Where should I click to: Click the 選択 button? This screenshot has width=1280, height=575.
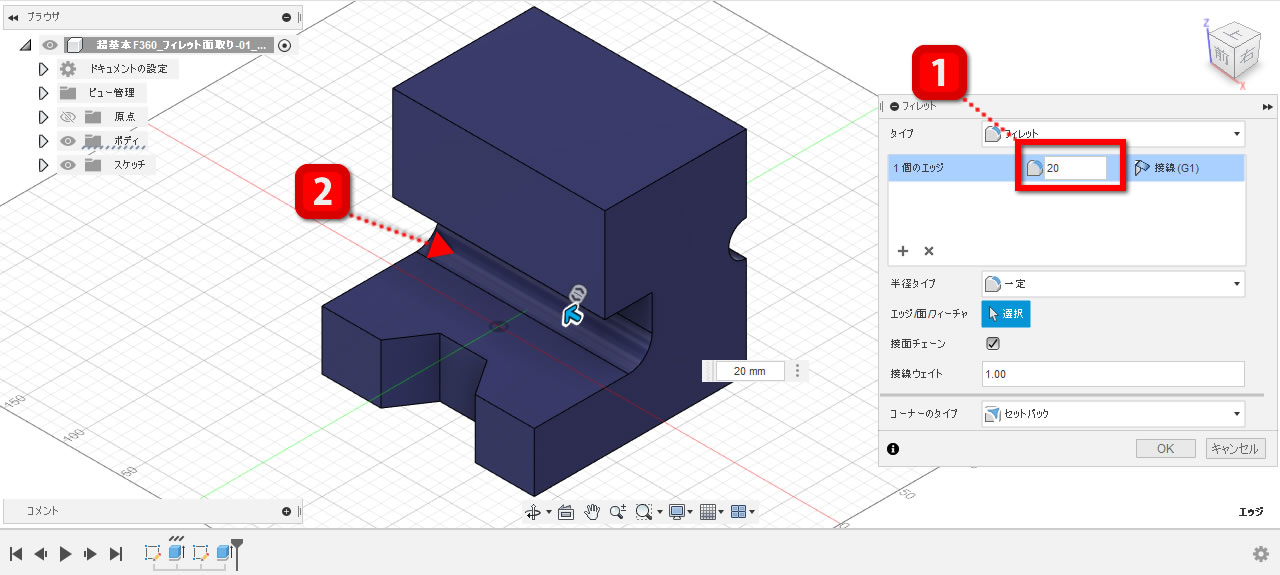pyautogui.click(x=1006, y=314)
